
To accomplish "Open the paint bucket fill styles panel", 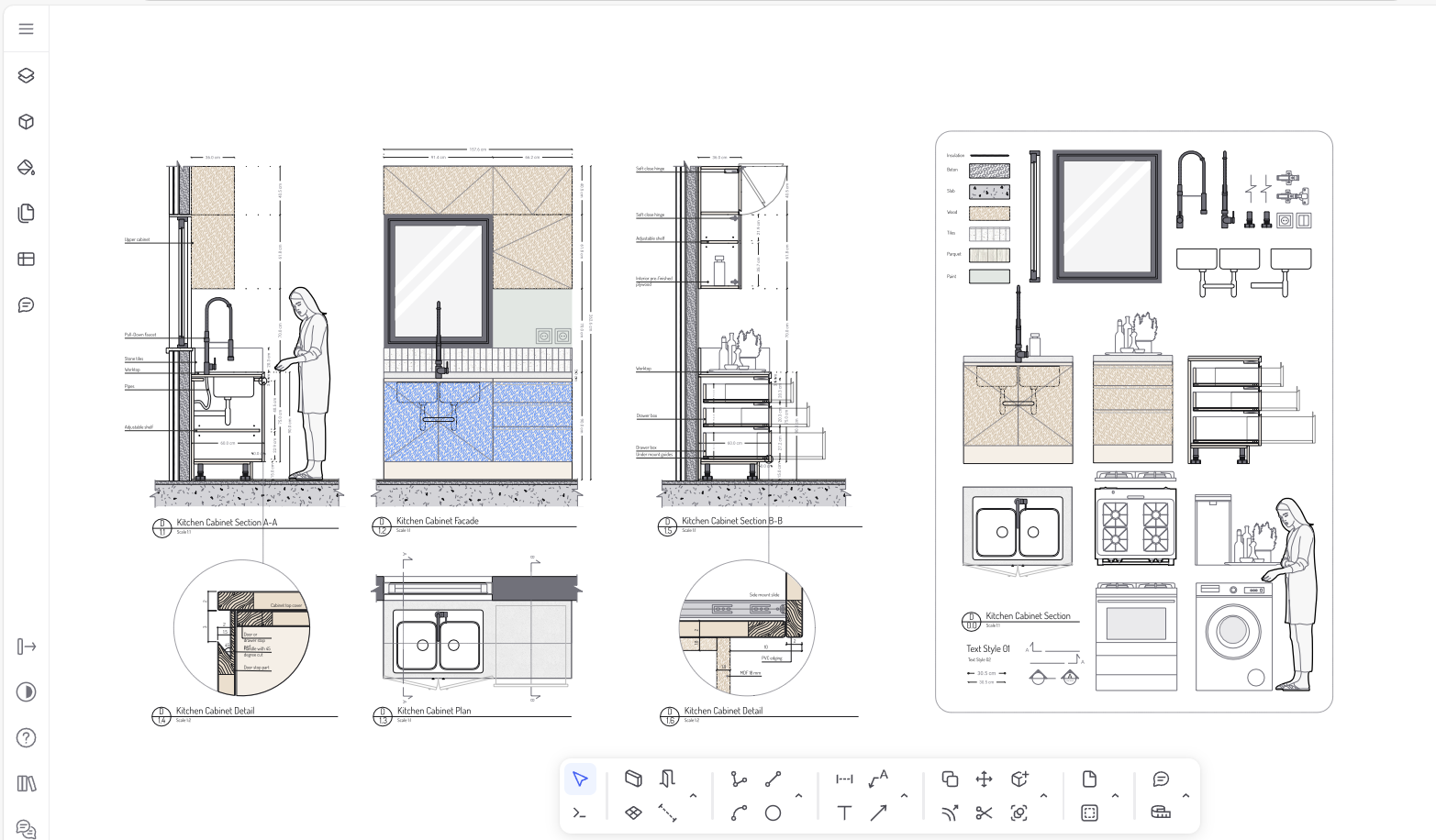I will click(26, 168).
